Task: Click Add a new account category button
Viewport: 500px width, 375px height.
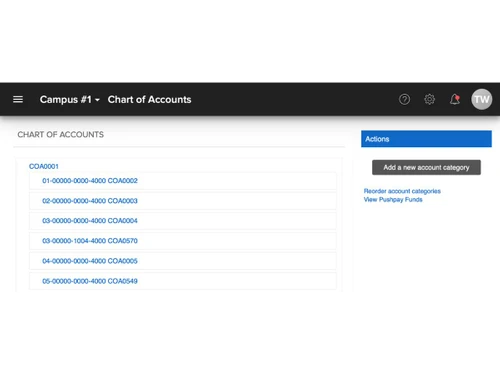Action: [426, 167]
